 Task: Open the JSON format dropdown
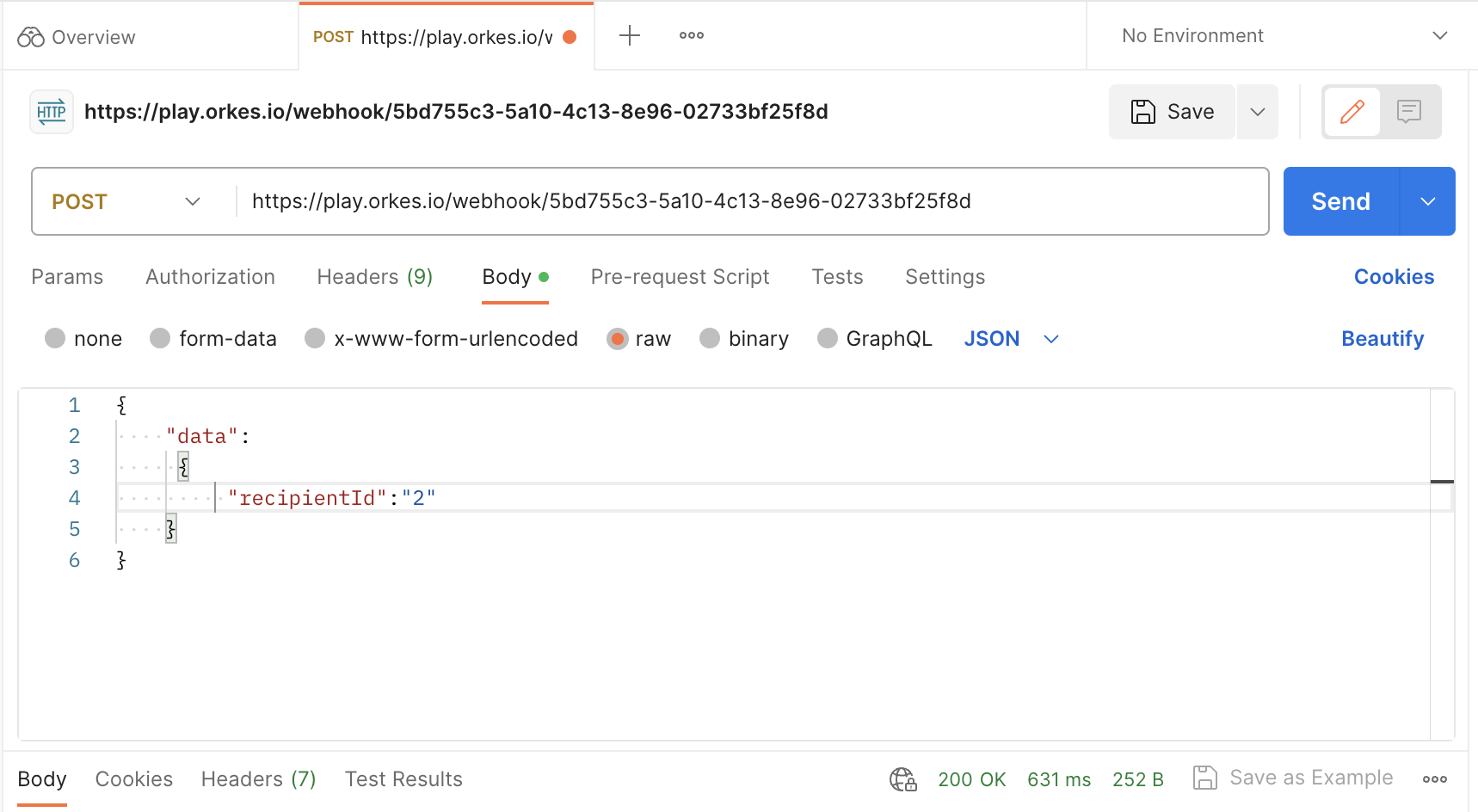click(x=1011, y=338)
